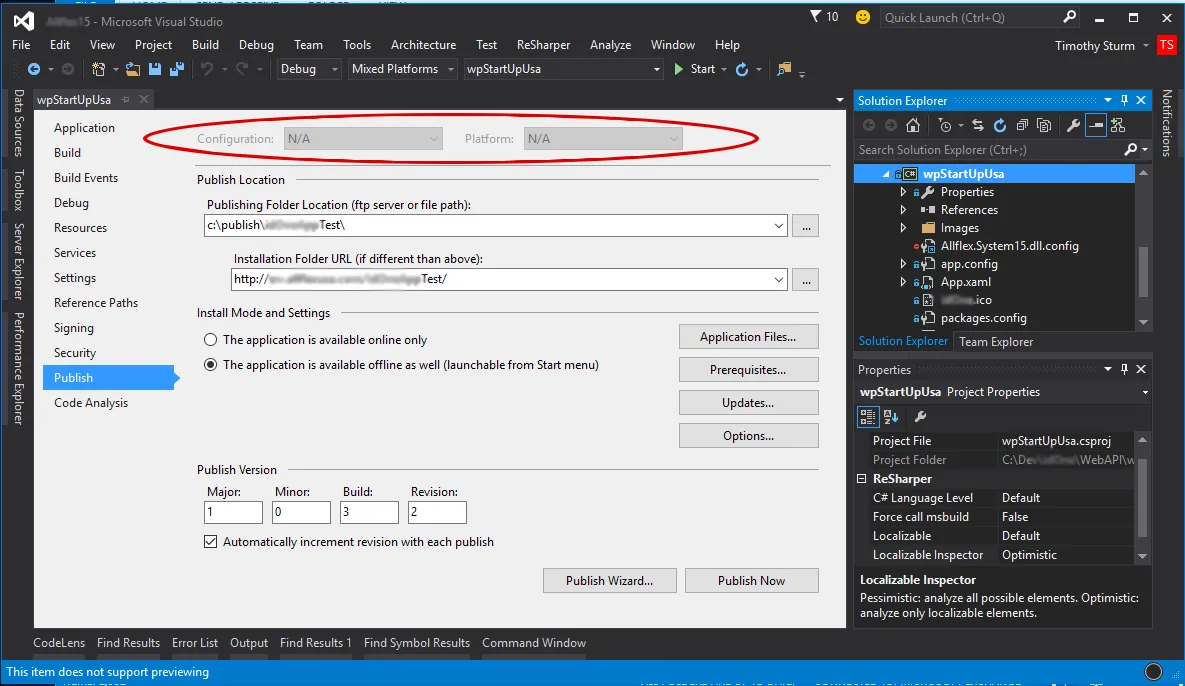Click the wrench Properties icon in Solution Explorer

tap(1073, 125)
